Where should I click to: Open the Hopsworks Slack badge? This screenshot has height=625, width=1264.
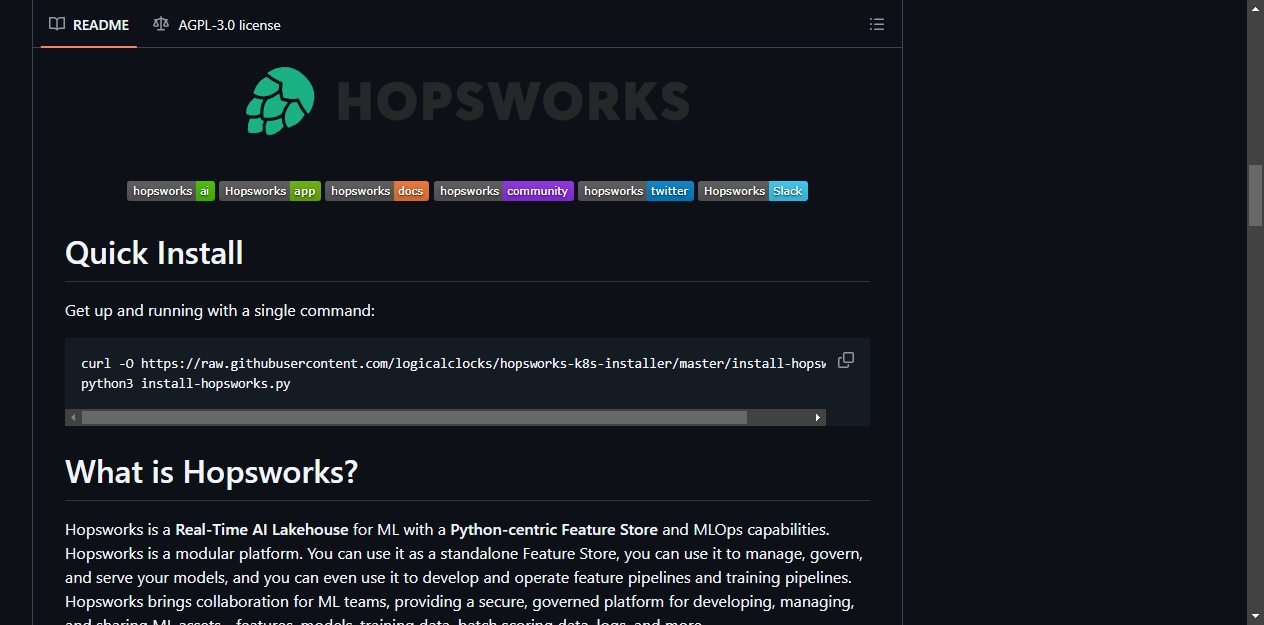click(753, 191)
